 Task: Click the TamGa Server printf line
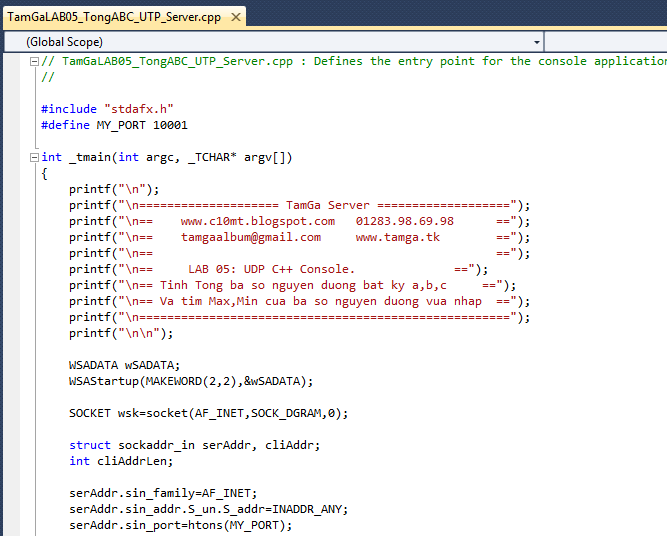pyautogui.click(x=299, y=205)
